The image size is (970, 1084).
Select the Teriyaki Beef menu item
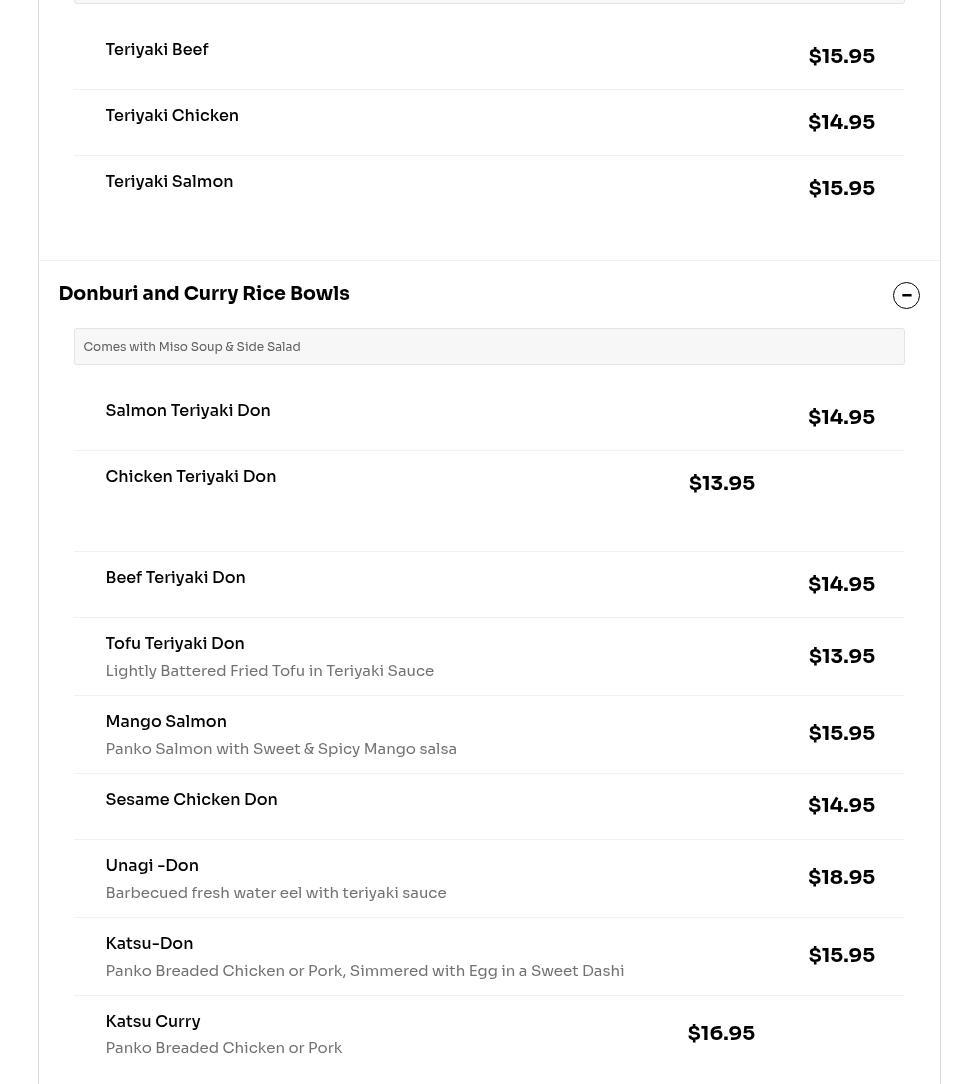pyautogui.click(x=489, y=56)
